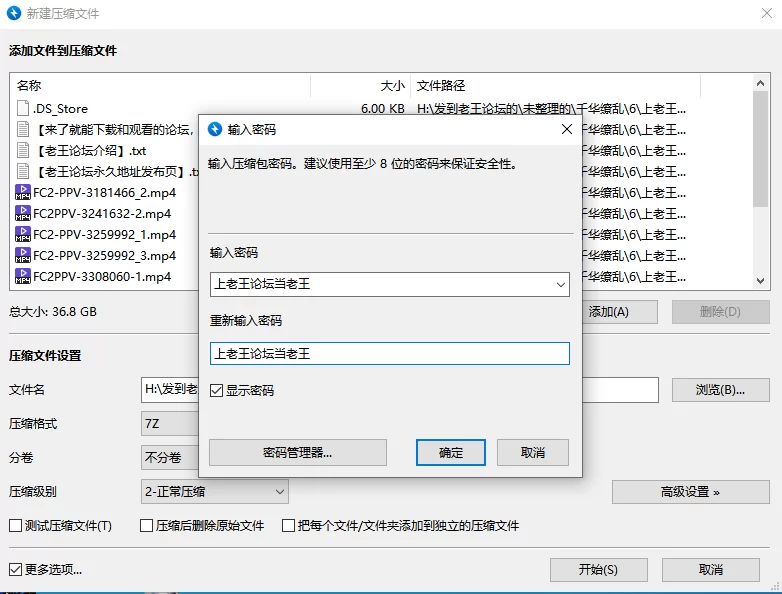Click the 文件名 path input field
This screenshot has height=594, width=782.
399,390
